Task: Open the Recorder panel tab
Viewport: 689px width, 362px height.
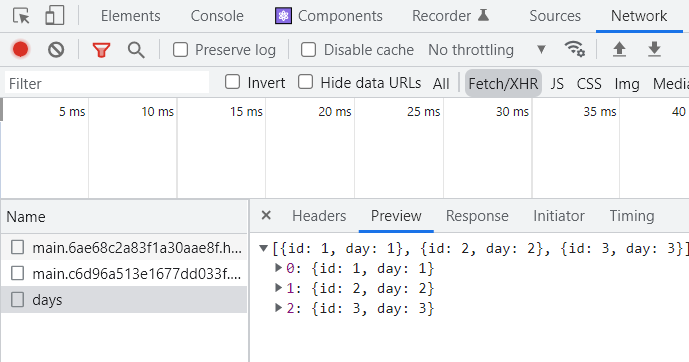Action: pyautogui.click(x=441, y=16)
